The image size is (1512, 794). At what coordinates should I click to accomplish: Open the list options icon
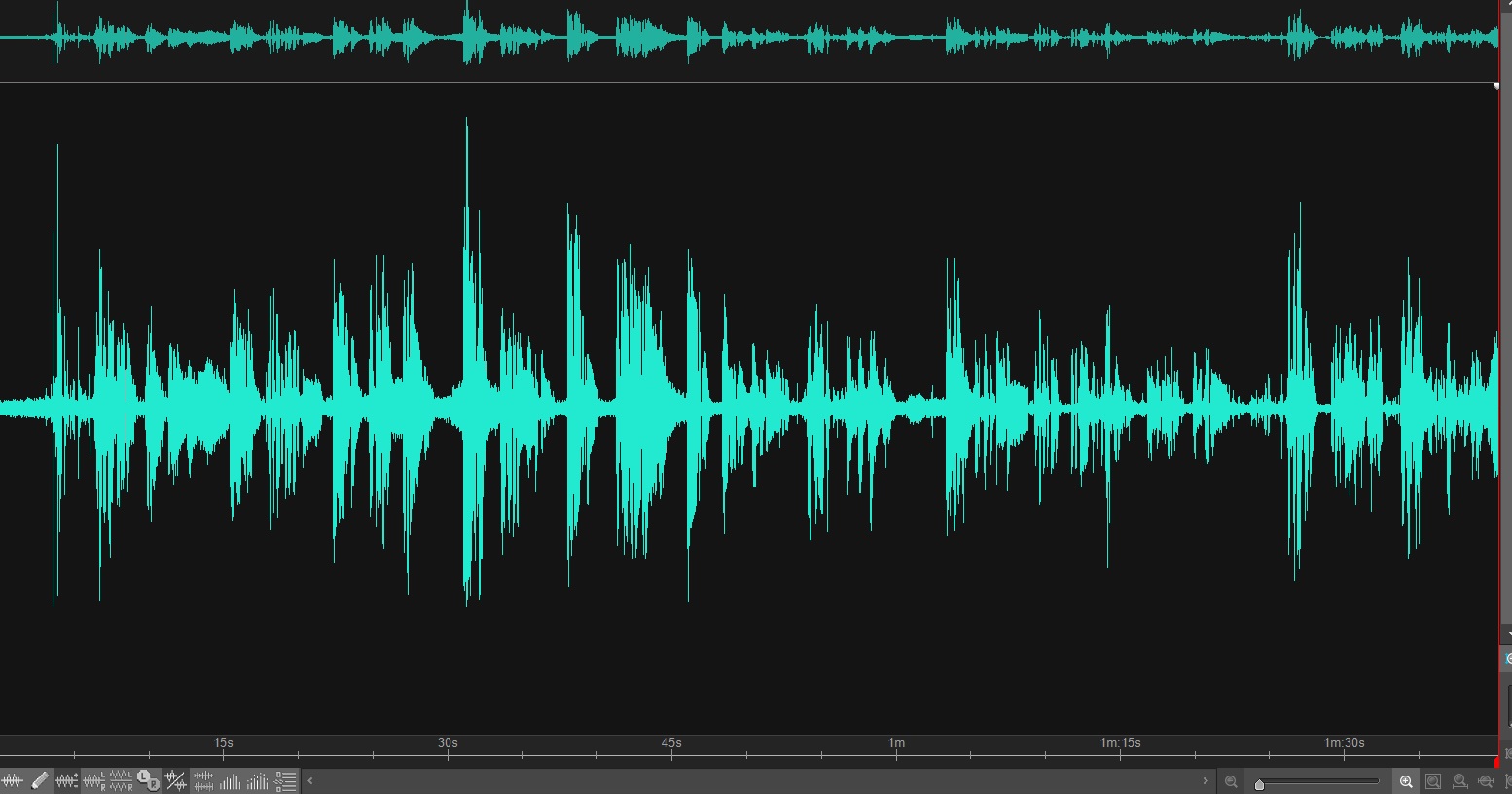pyautogui.click(x=285, y=780)
